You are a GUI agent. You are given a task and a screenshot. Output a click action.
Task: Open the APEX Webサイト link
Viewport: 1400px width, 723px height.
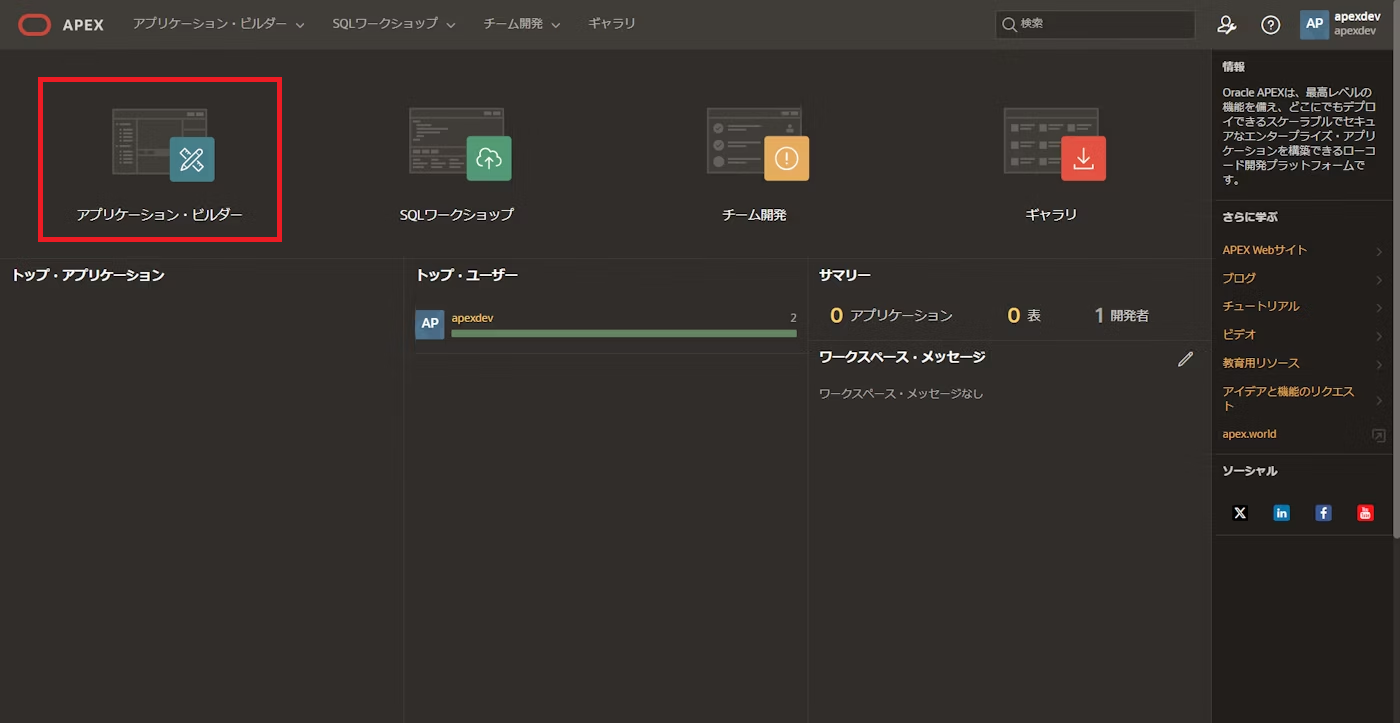(x=1264, y=250)
